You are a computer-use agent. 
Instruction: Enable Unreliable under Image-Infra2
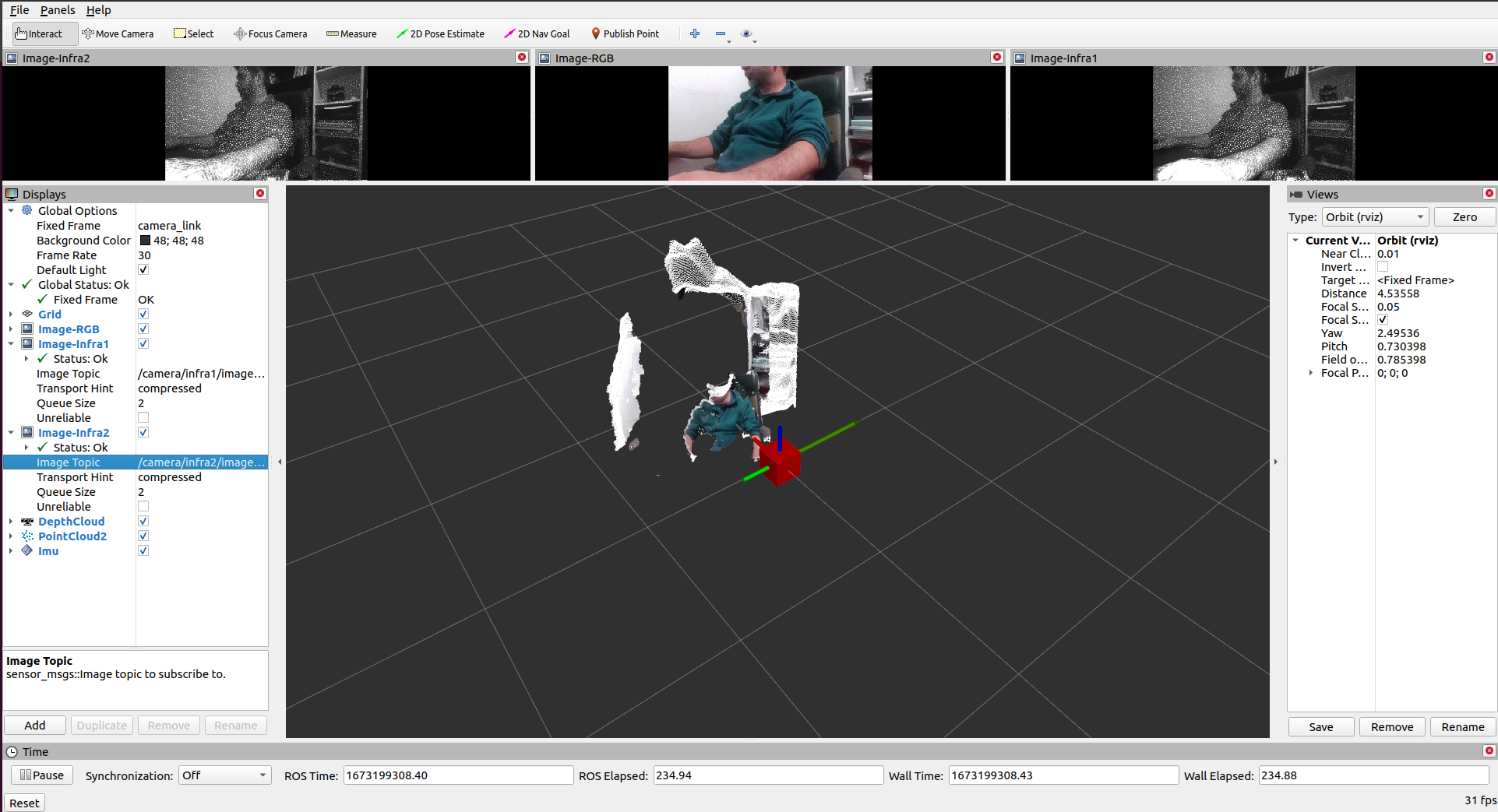click(x=143, y=507)
